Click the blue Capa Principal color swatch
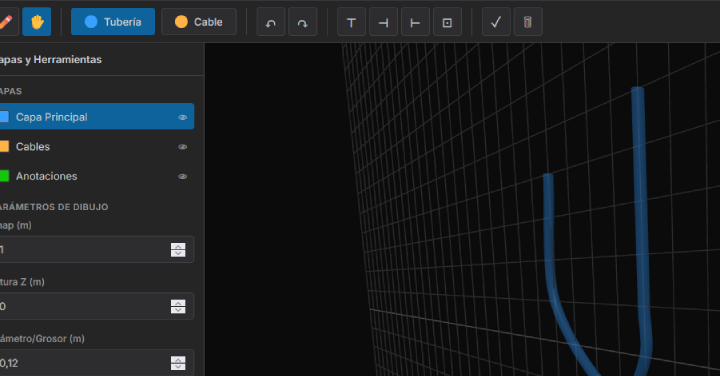This screenshot has height=376, width=720. (4, 117)
